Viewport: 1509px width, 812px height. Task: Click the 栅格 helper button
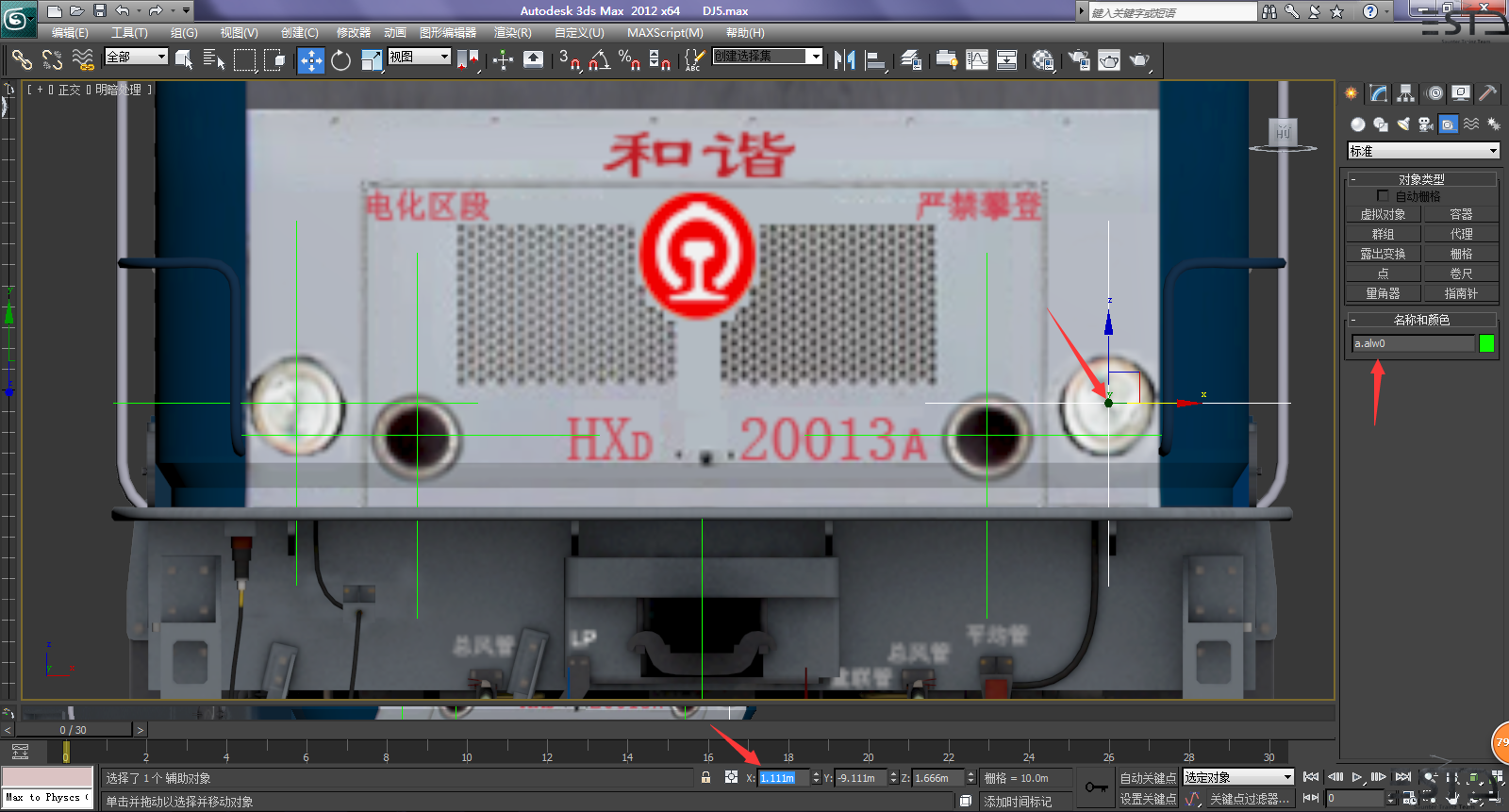1461,254
